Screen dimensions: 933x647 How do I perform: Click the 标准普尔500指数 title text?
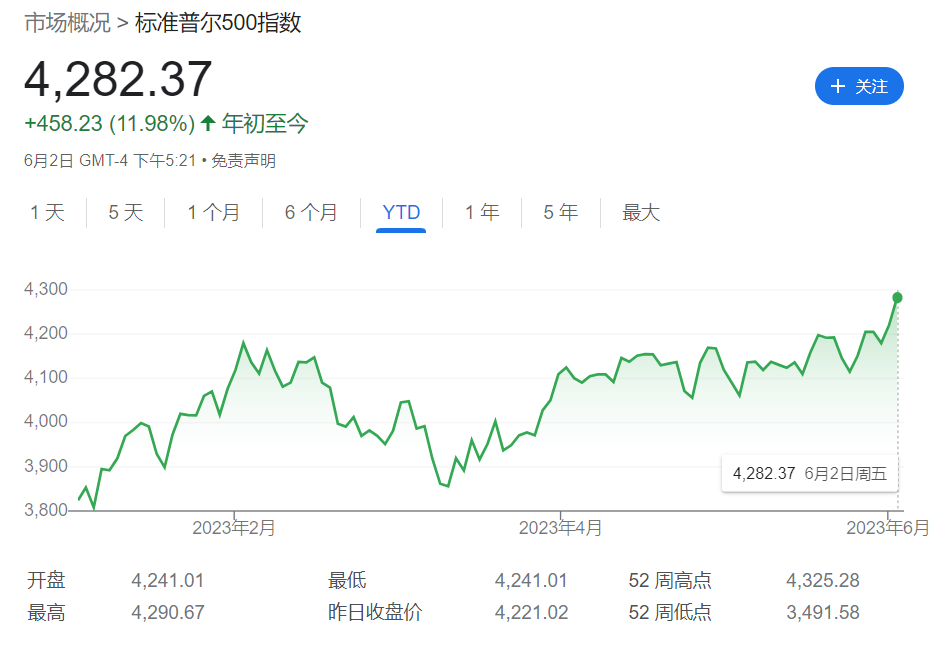[x=218, y=23]
